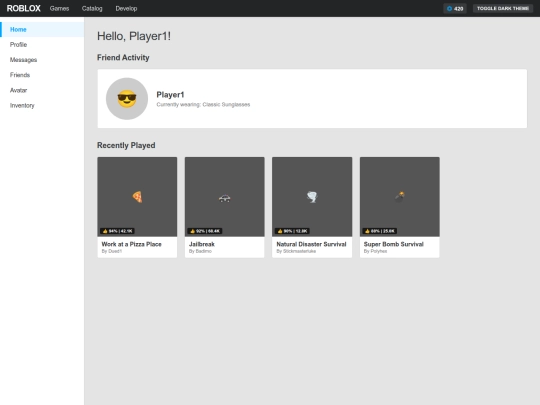Click the tornado icon on Natural Disaster Survival
Screen dimensions: 540x405
click(312, 197)
